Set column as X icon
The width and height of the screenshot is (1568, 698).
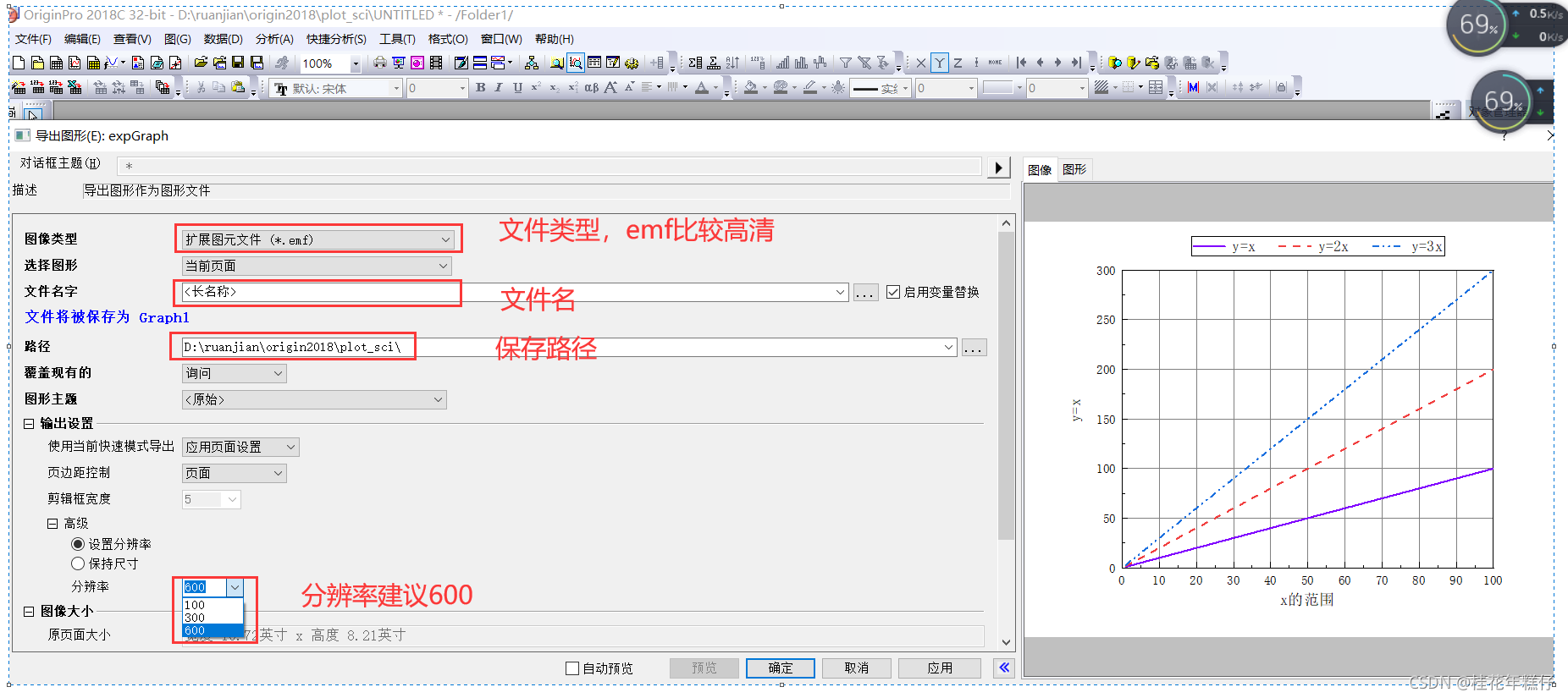(920, 63)
